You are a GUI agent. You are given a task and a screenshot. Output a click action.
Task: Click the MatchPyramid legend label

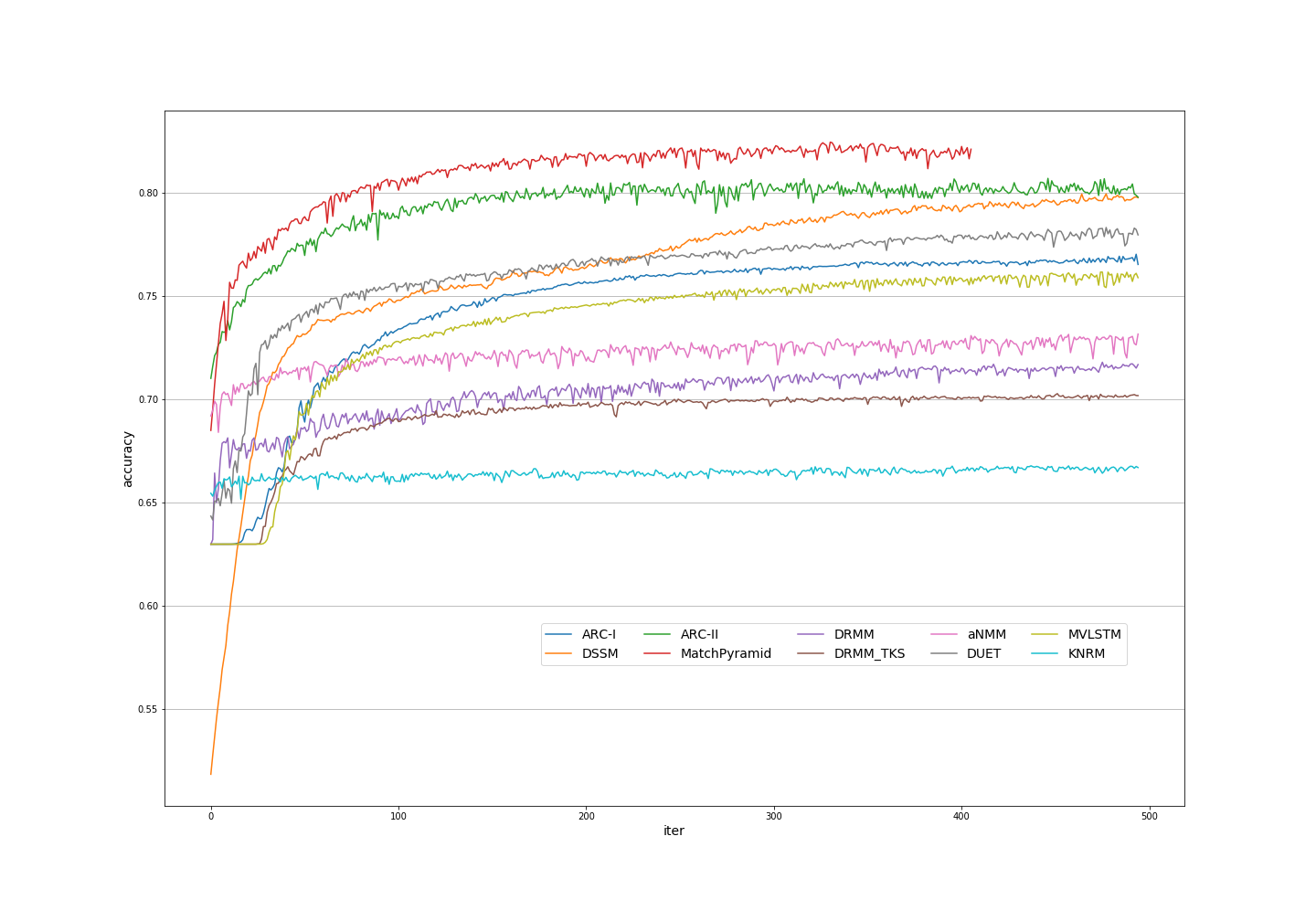[x=726, y=653]
